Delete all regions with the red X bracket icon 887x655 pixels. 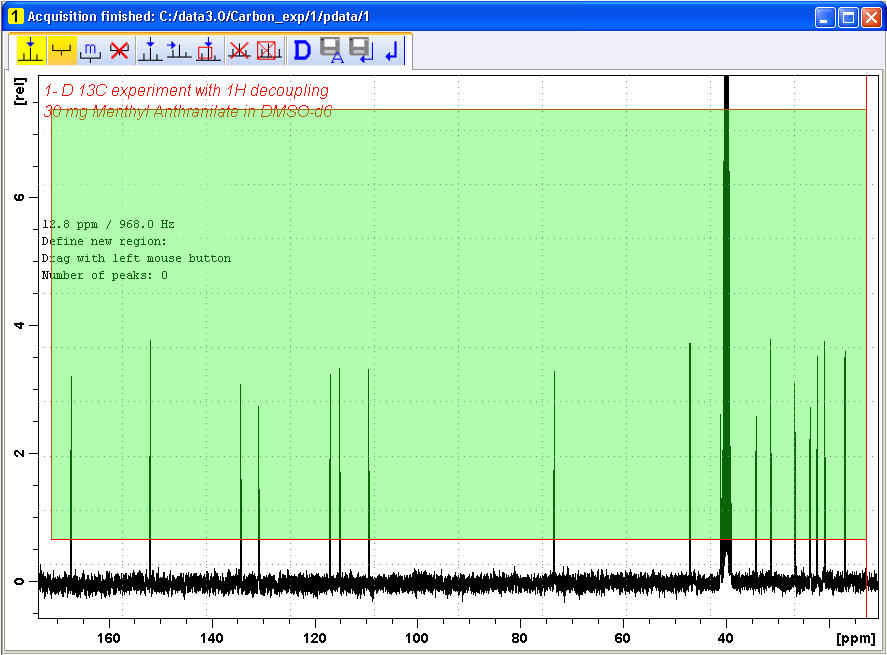pyautogui.click(x=119, y=51)
